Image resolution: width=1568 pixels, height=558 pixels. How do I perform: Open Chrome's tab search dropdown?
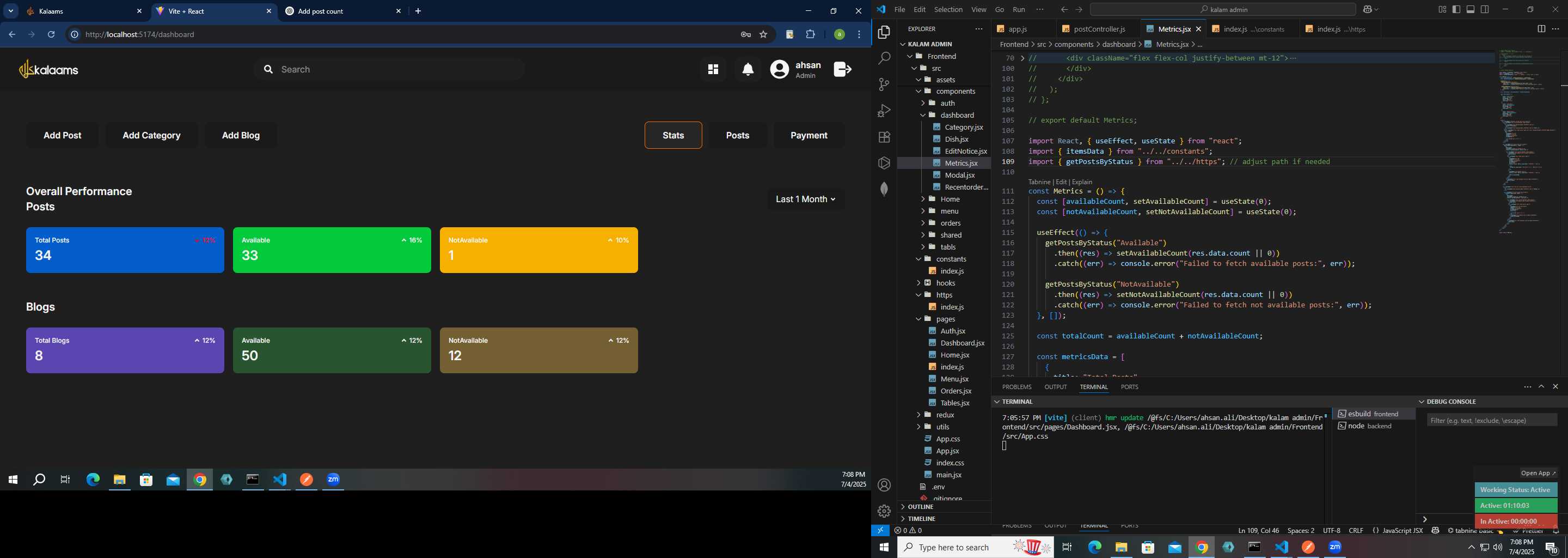[11, 11]
